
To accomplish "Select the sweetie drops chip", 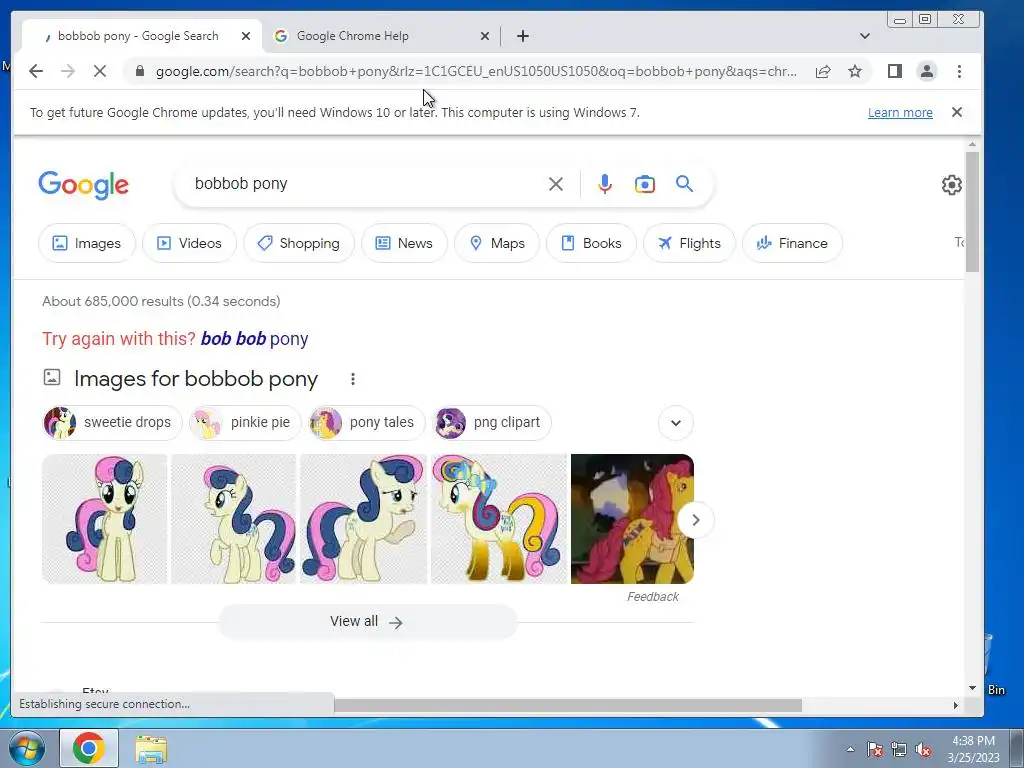I will coord(112,423).
